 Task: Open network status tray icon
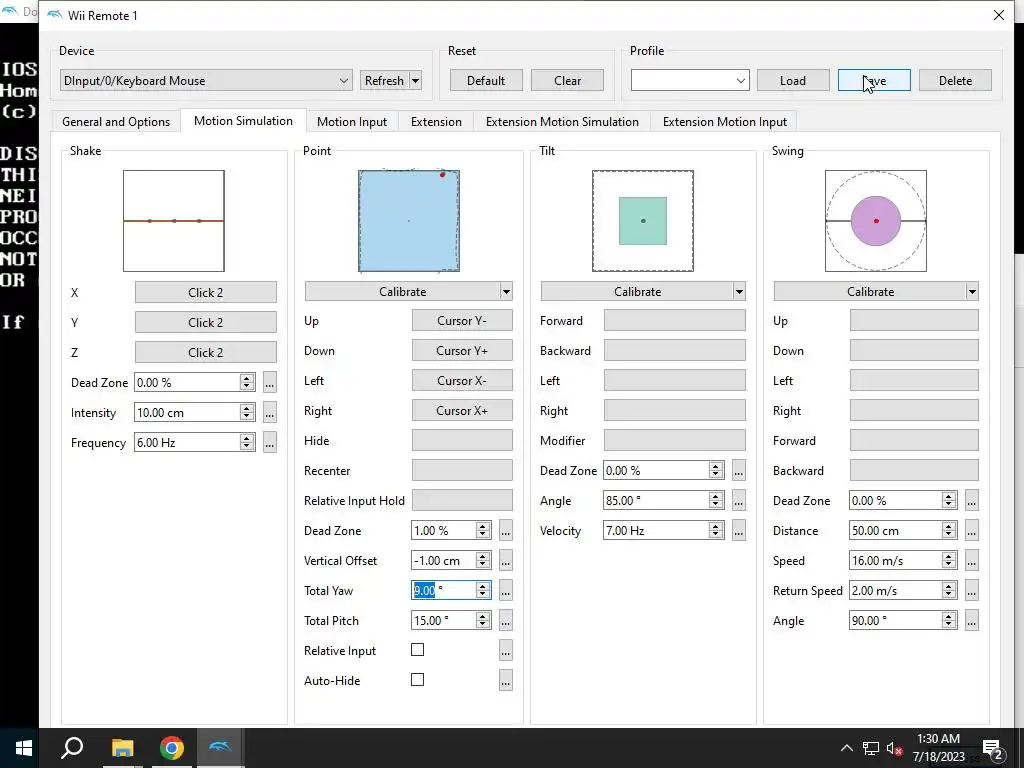pos(871,748)
